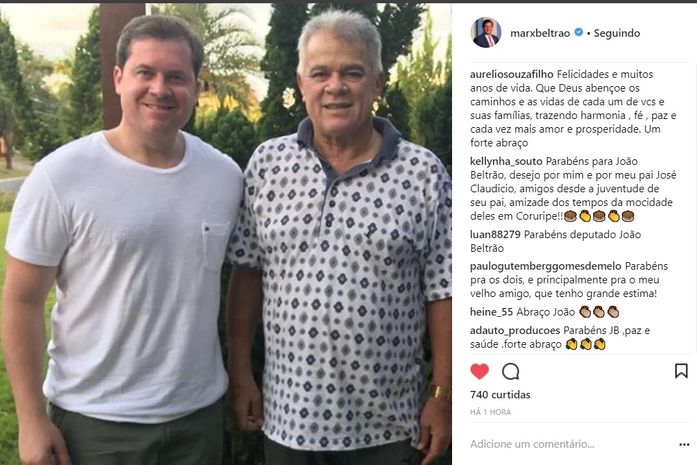The width and height of the screenshot is (697, 465).
Task: Open luan88279 user profile
Action: pyautogui.click(x=495, y=234)
